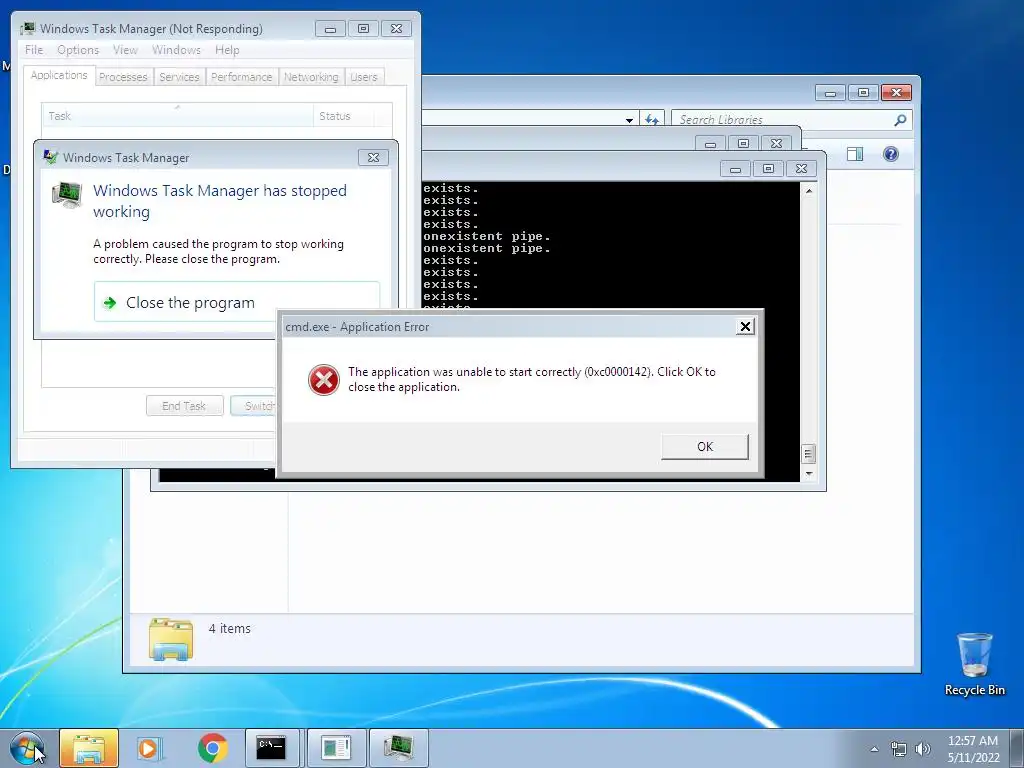Viewport: 1024px width, 768px height.
Task: Switch to the Processes tab
Action: pyautogui.click(x=123, y=77)
